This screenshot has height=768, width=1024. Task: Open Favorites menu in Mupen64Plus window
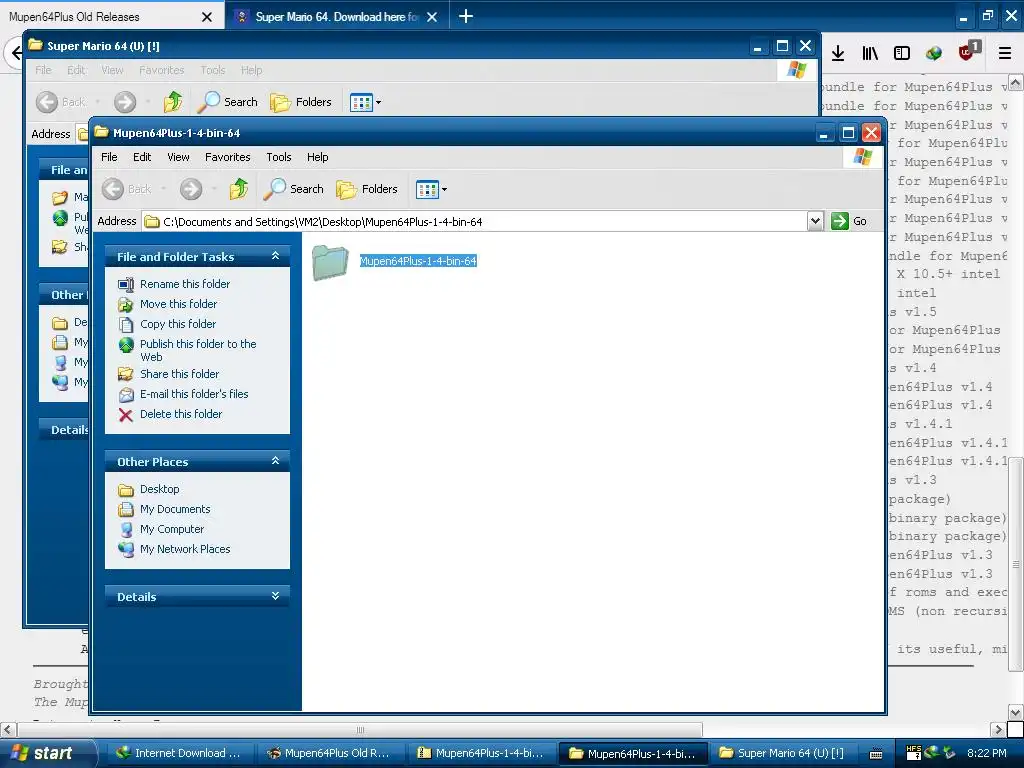(227, 157)
